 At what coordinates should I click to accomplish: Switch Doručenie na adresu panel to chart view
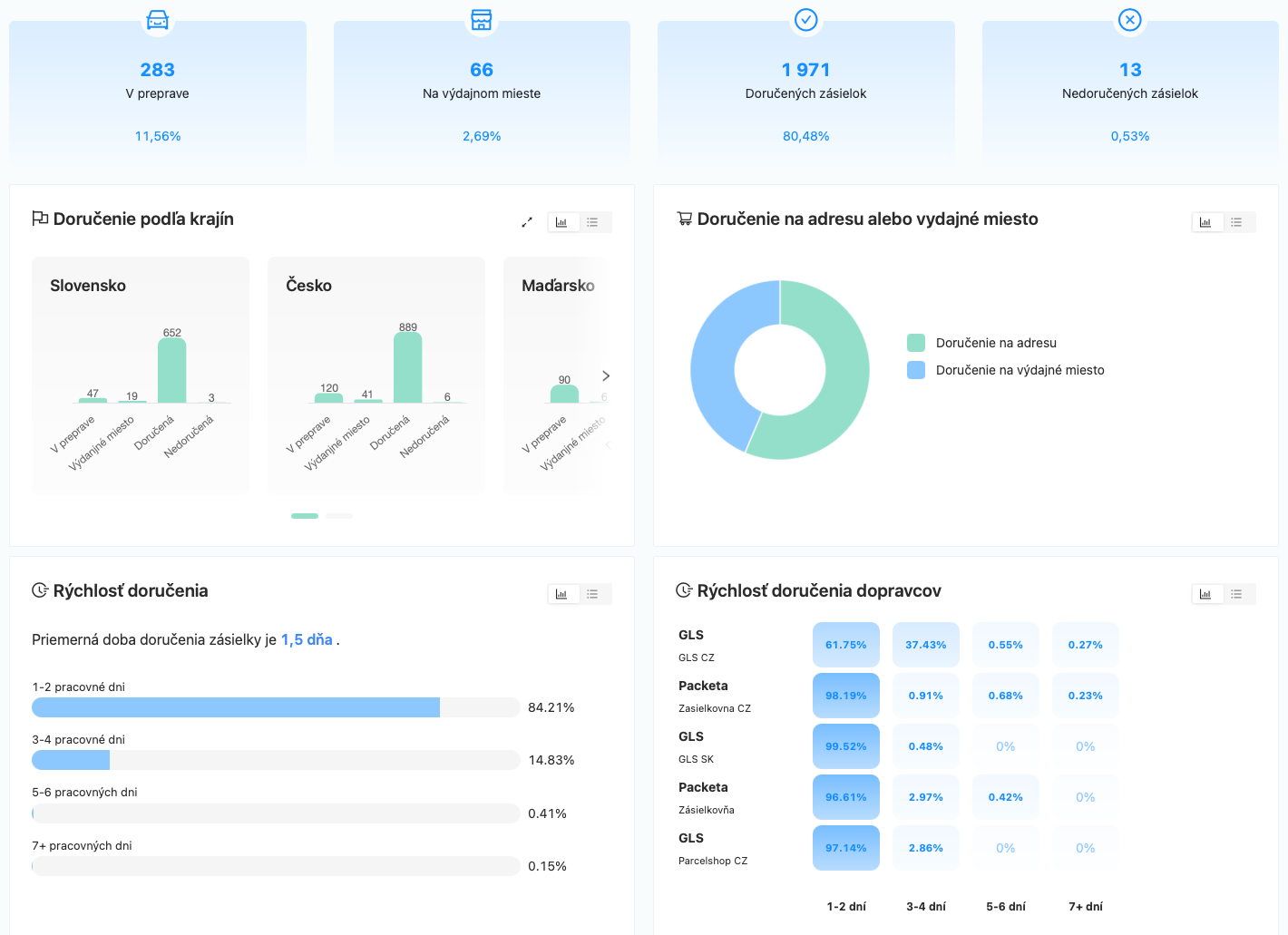(1205, 222)
